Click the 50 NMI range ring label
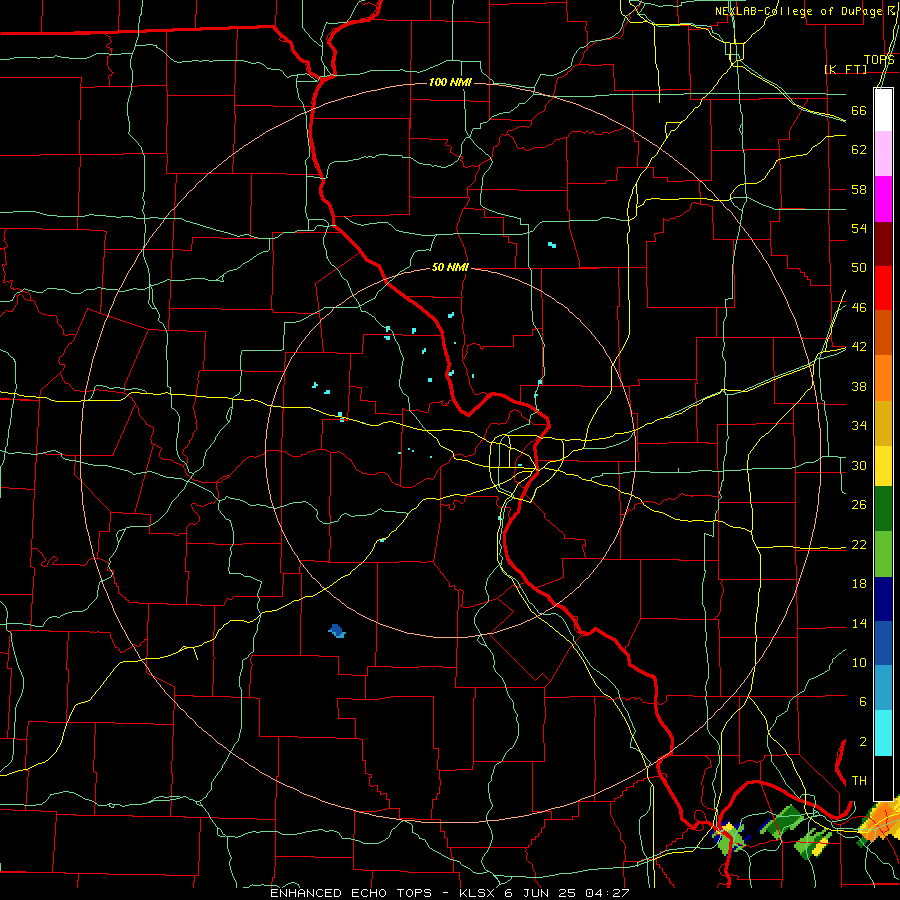 point(450,267)
